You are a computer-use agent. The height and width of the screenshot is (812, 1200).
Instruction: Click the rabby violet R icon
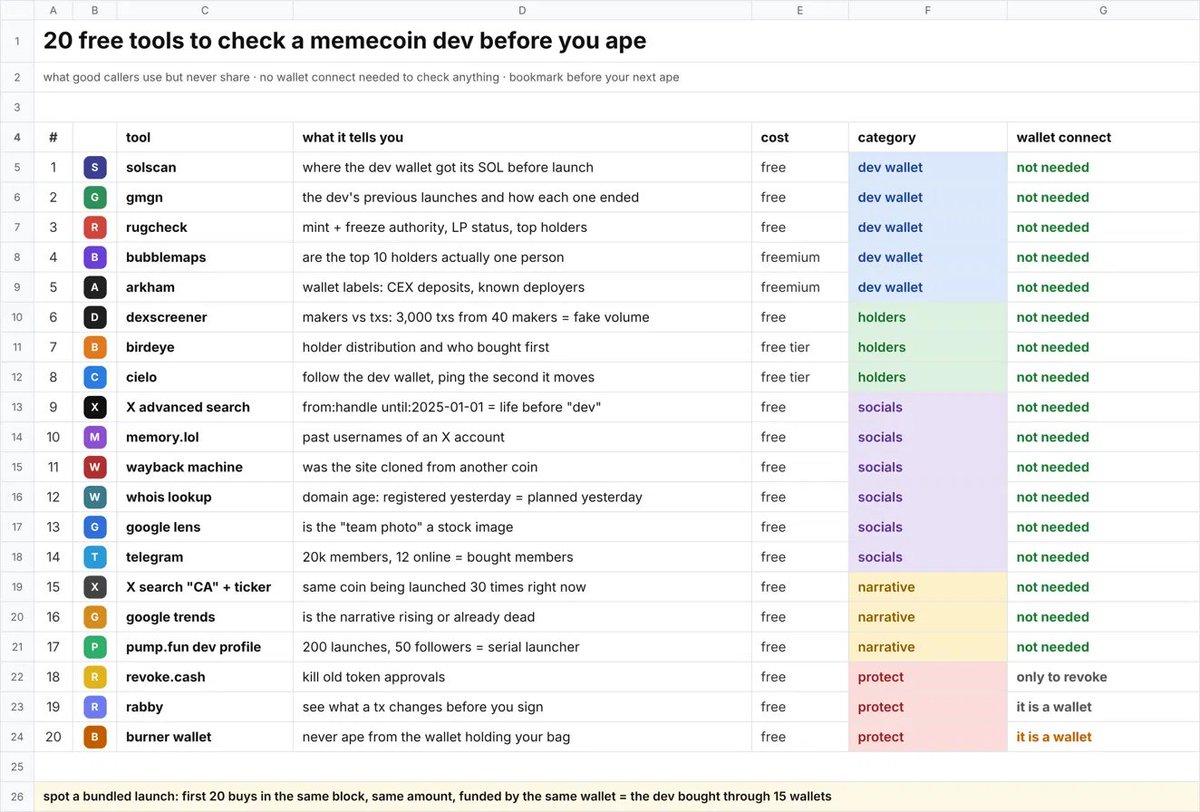[x=95, y=707]
